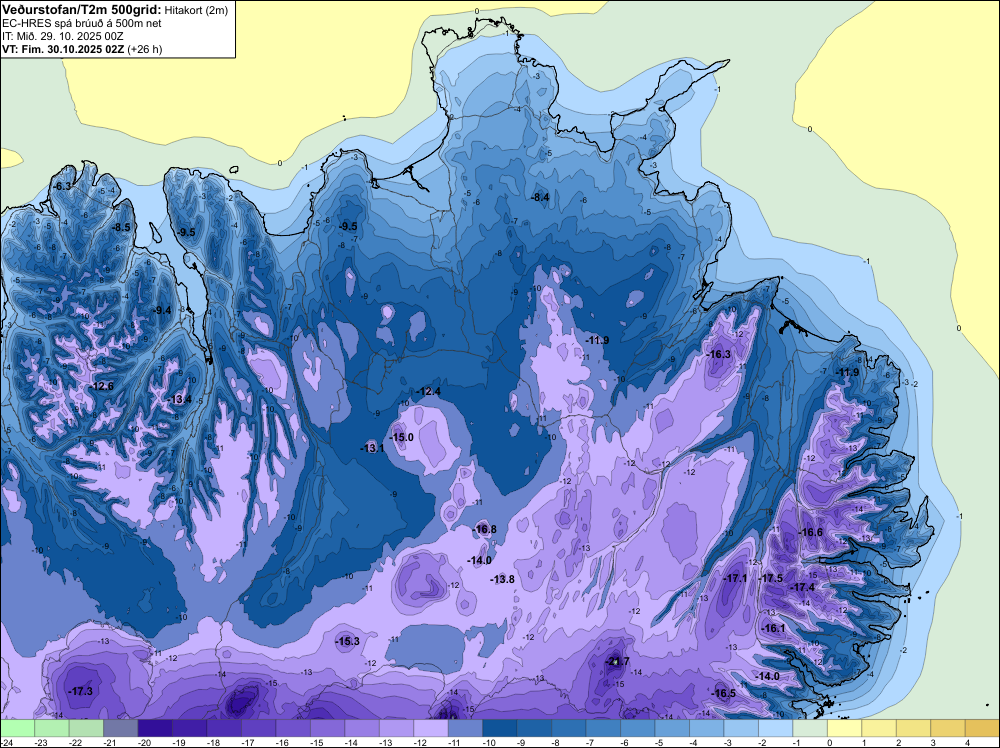This screenshot has width=1000, height=748.
Task: Click the -16.1 temperature label
Action: (774, 628)
